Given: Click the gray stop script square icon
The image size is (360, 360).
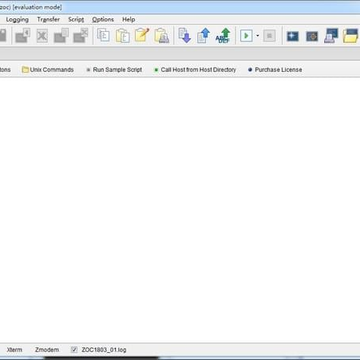Looking at the screenshot, I should tap(269, 36).
